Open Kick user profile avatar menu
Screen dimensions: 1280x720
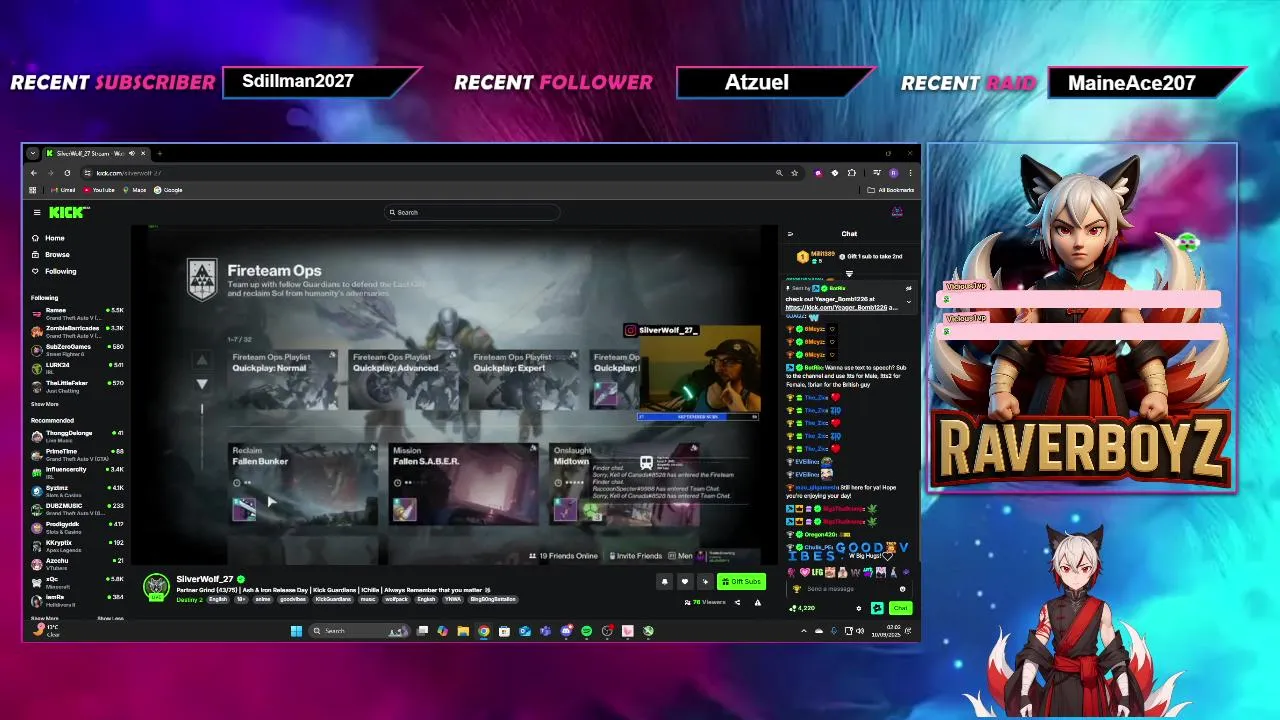(x=897, y=212)
